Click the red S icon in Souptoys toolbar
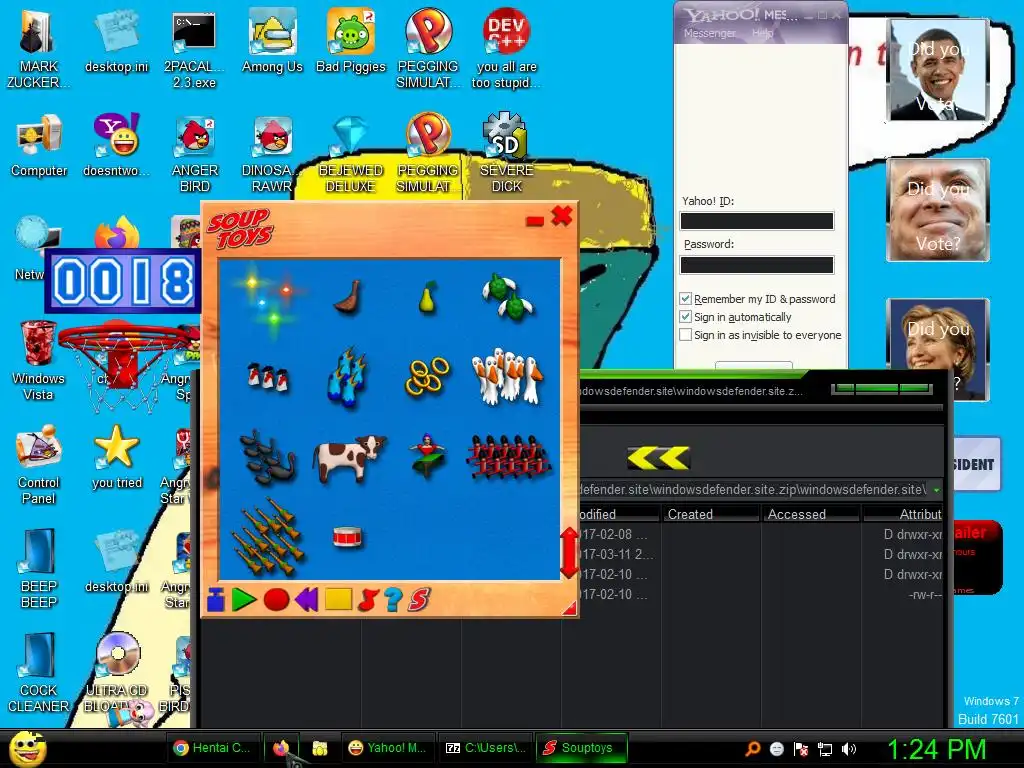This screenshot has width=1024, height=768. pyautogui.click(x=419, y=600)
